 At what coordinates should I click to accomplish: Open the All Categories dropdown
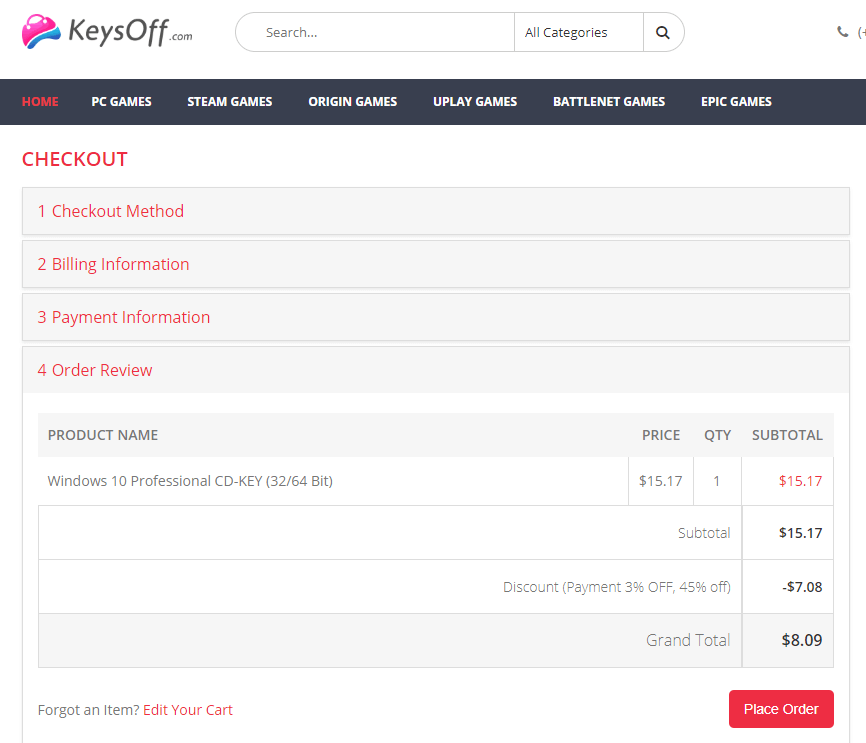[x=578, y=32]
